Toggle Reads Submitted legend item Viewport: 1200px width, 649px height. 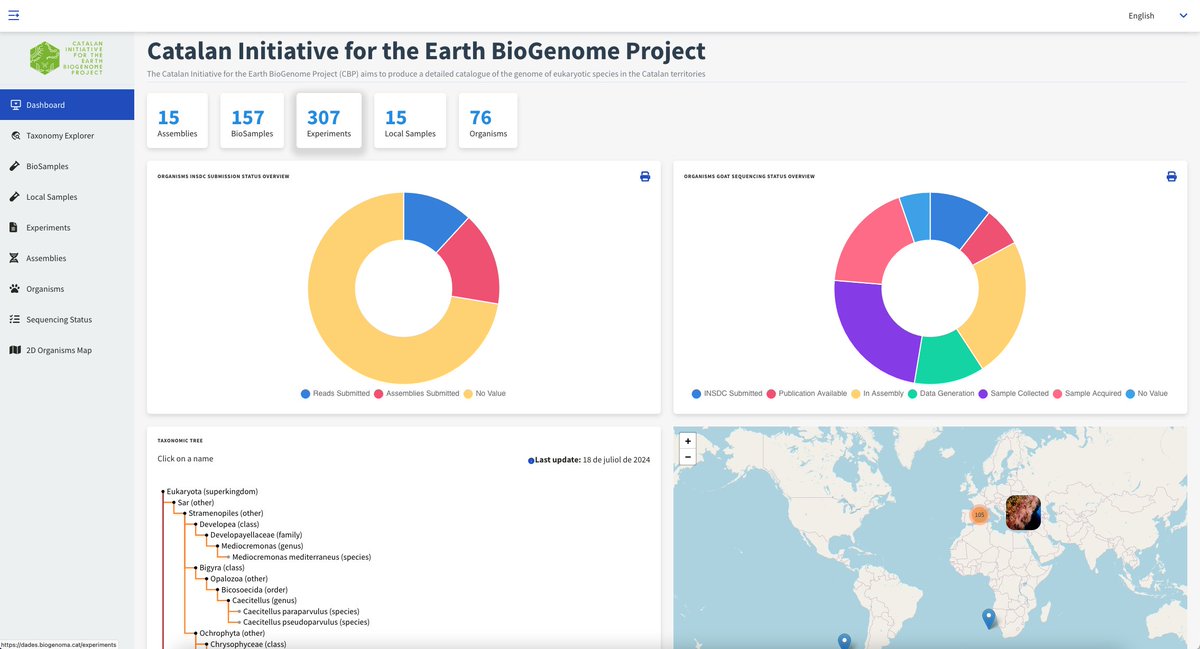click(335, 394)
